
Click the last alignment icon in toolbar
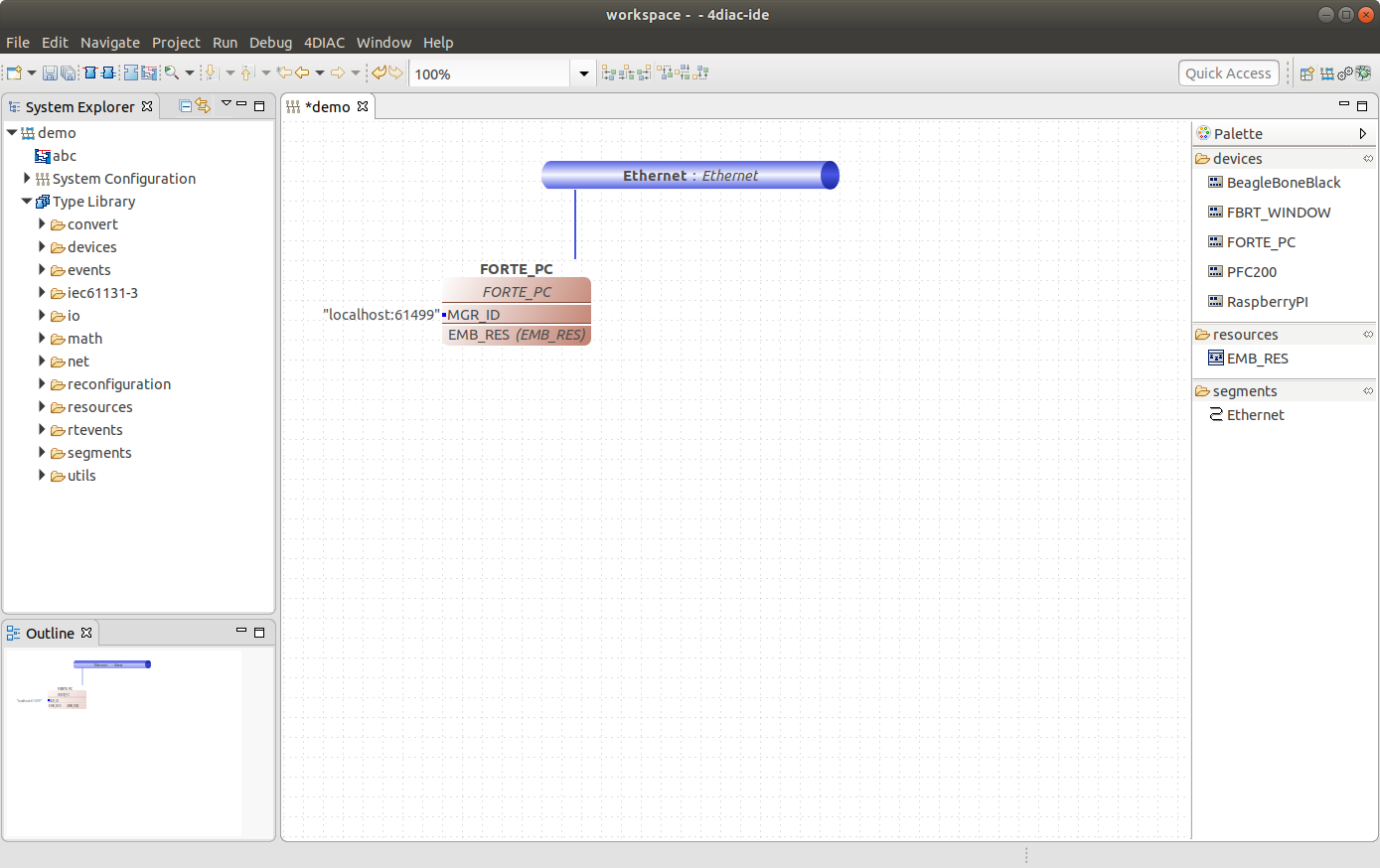[x=701, y=72]
